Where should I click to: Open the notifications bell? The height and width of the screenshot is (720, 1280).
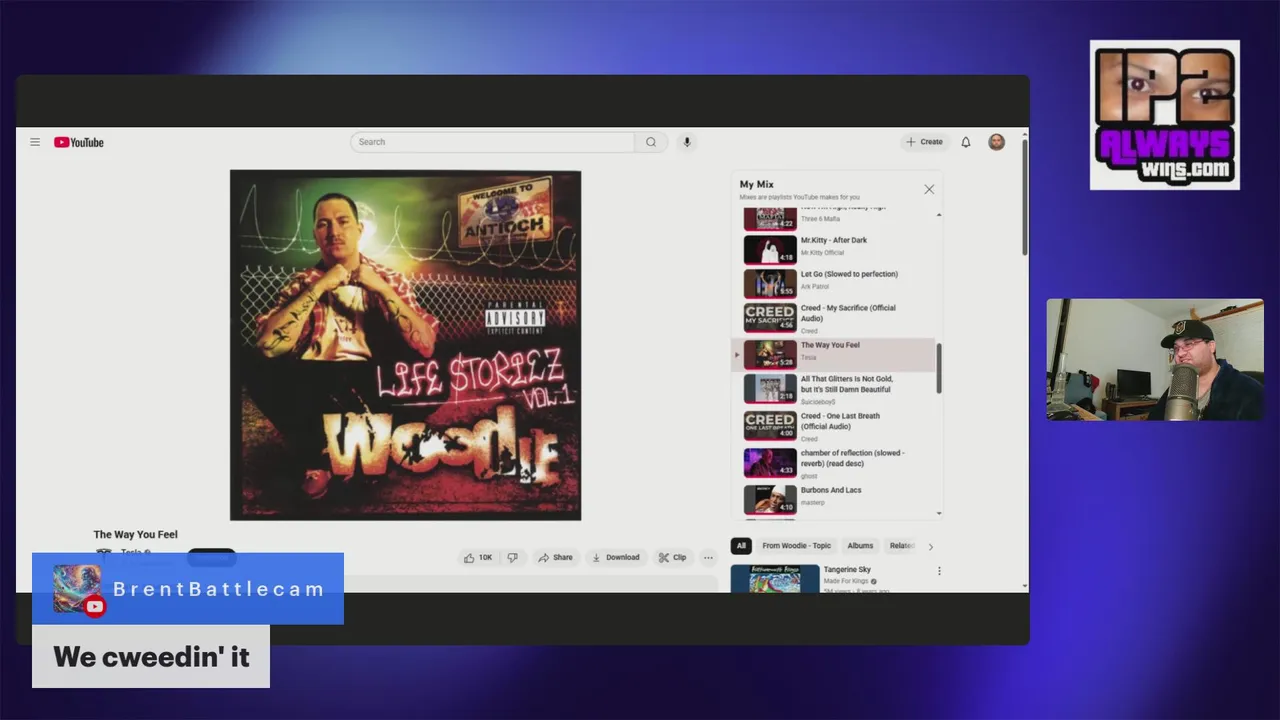tap(966, 142)
